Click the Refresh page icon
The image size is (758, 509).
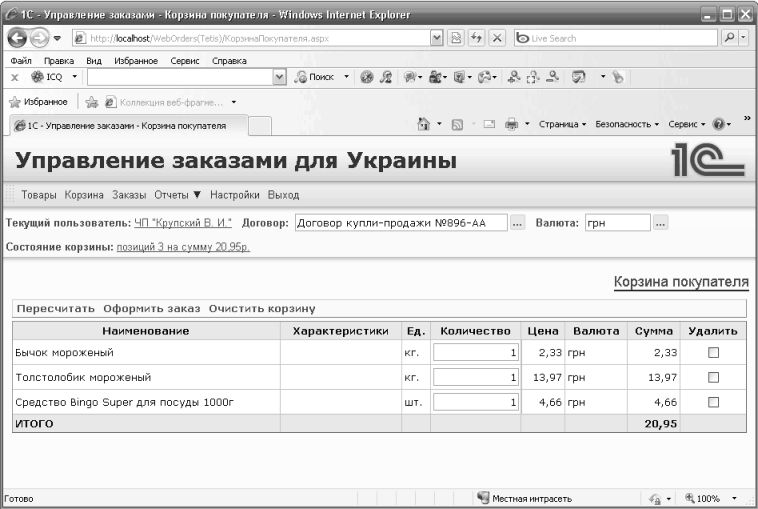(x=474, y=39)
